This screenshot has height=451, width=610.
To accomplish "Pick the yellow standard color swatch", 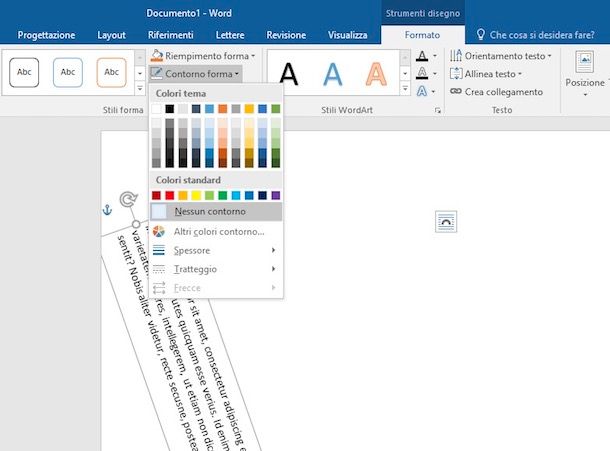I will coord(196,195).
